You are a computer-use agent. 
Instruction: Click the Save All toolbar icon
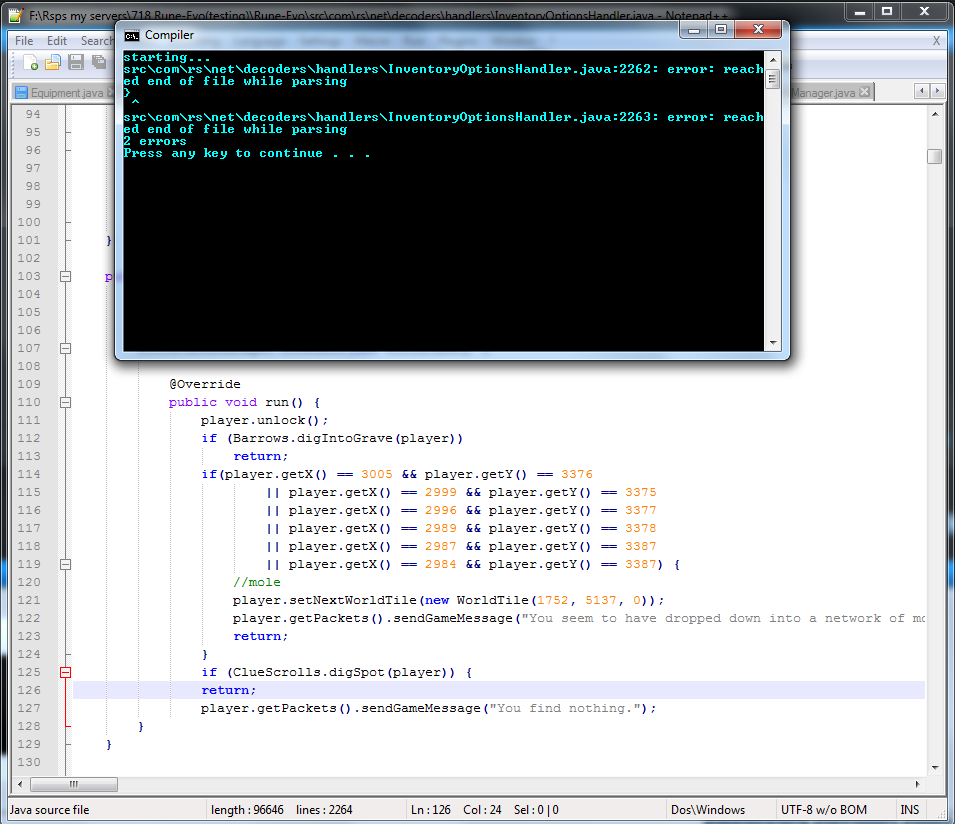pyautogui.click(x=99, y=62)
